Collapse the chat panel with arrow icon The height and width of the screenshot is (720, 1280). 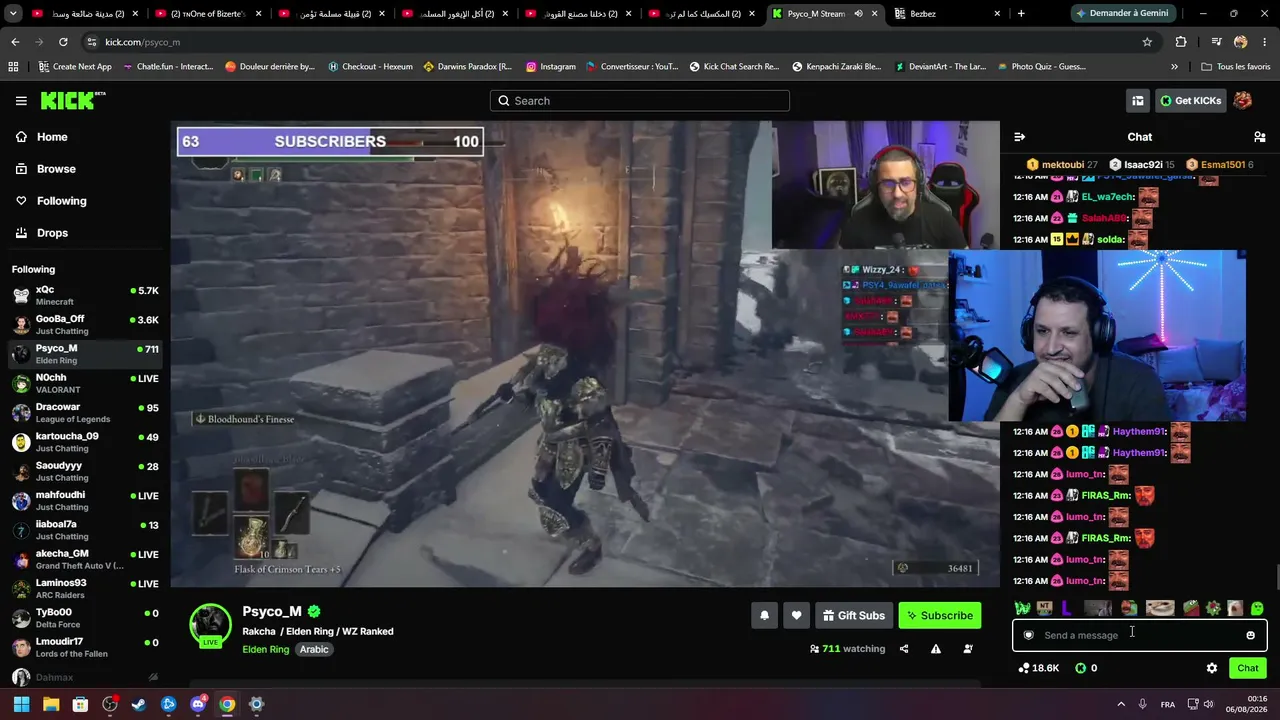click(x=1019, y=137)
